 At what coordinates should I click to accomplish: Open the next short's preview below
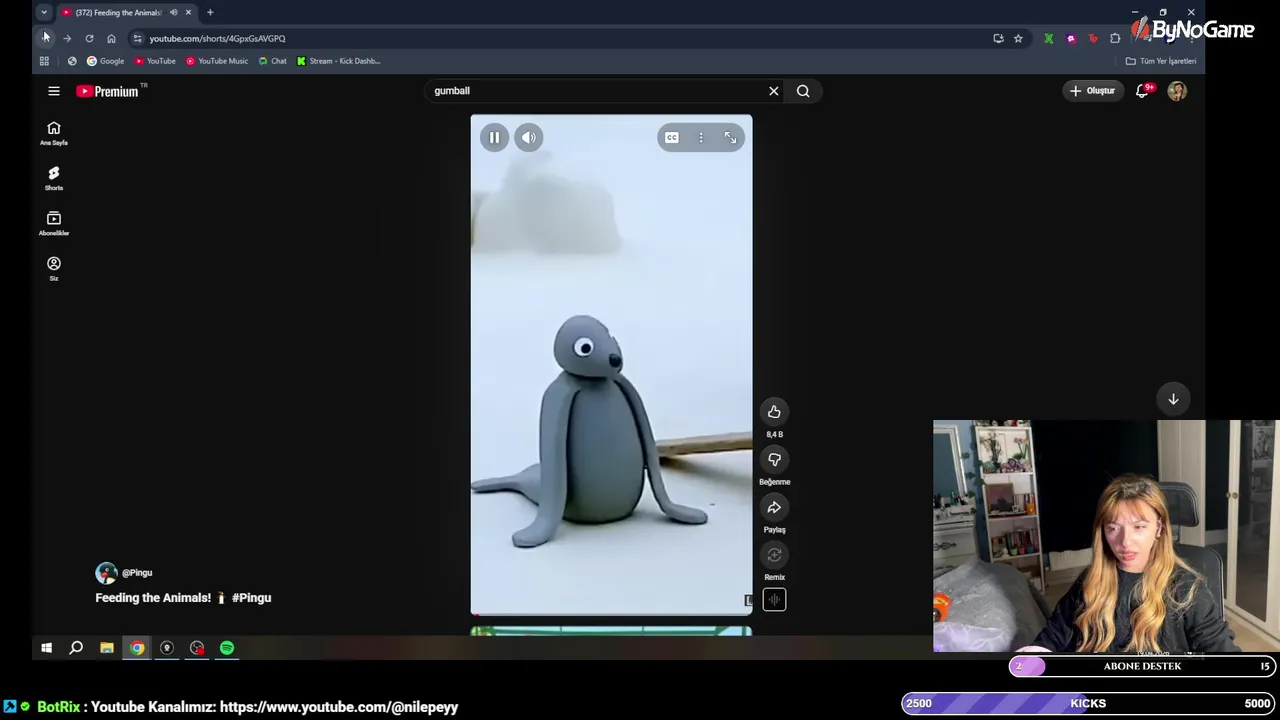611,631
